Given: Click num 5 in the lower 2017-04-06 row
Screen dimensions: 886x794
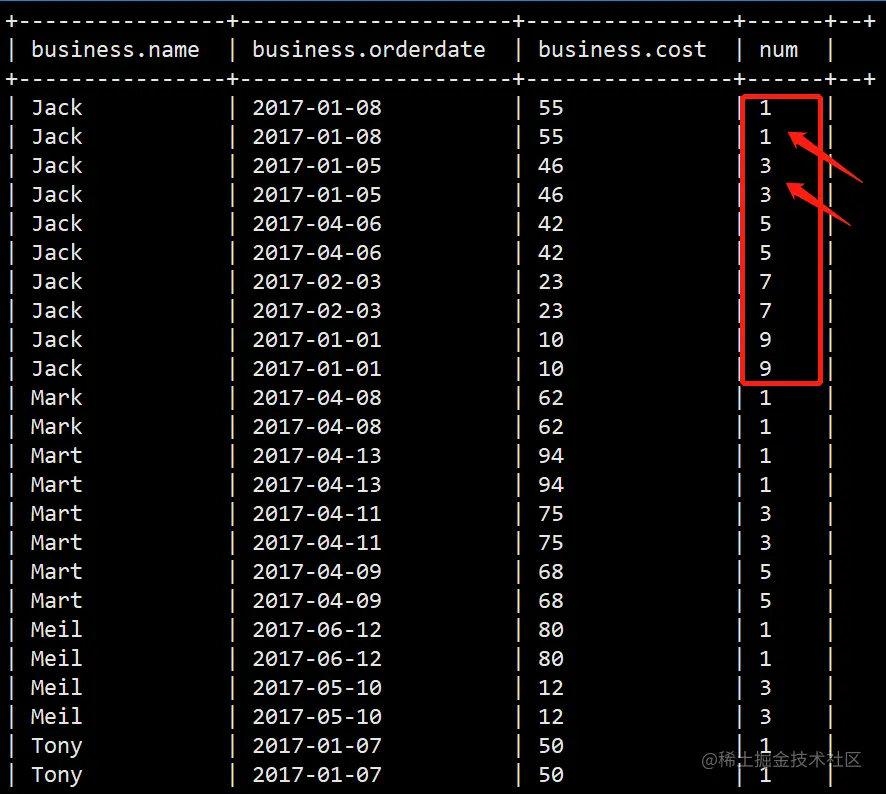Looking at the screenshot, I should tap(765, 253).
